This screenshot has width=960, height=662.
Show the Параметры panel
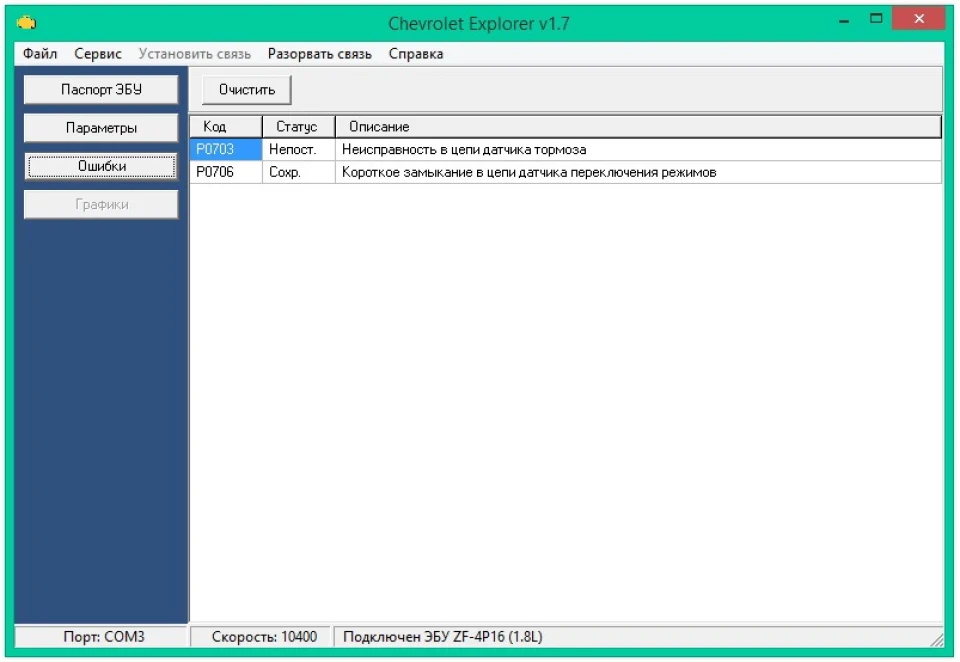tap(101, 128)
